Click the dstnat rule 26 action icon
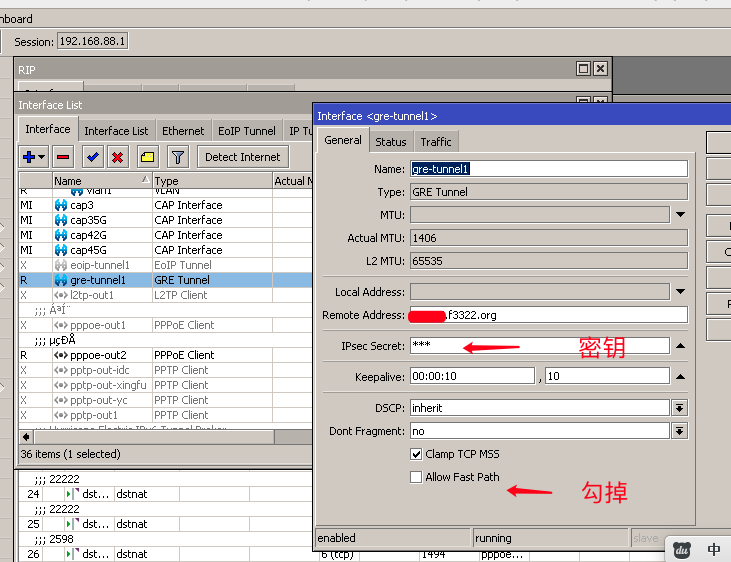Screen dimensions: 731x562 tap(73, 554)
